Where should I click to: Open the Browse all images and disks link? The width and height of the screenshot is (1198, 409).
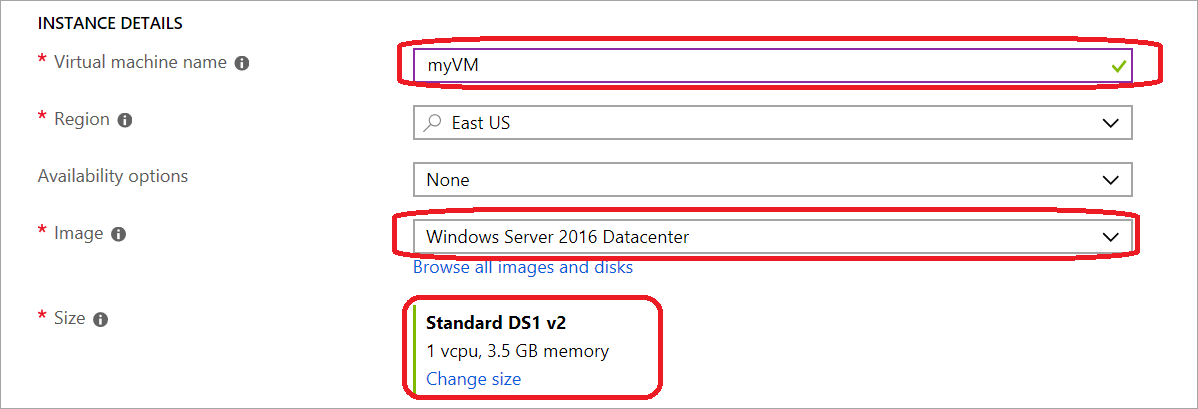tap(523, 268)
